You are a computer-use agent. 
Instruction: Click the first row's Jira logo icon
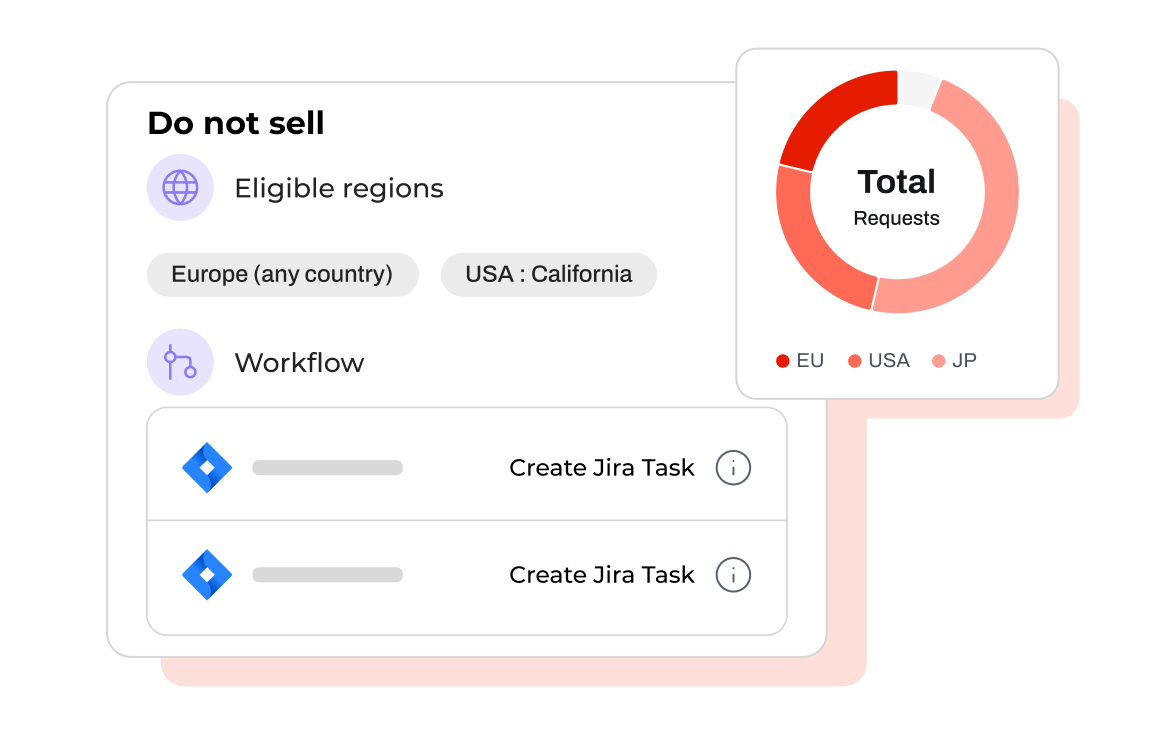pyautogui.click(x=207, y=467)
